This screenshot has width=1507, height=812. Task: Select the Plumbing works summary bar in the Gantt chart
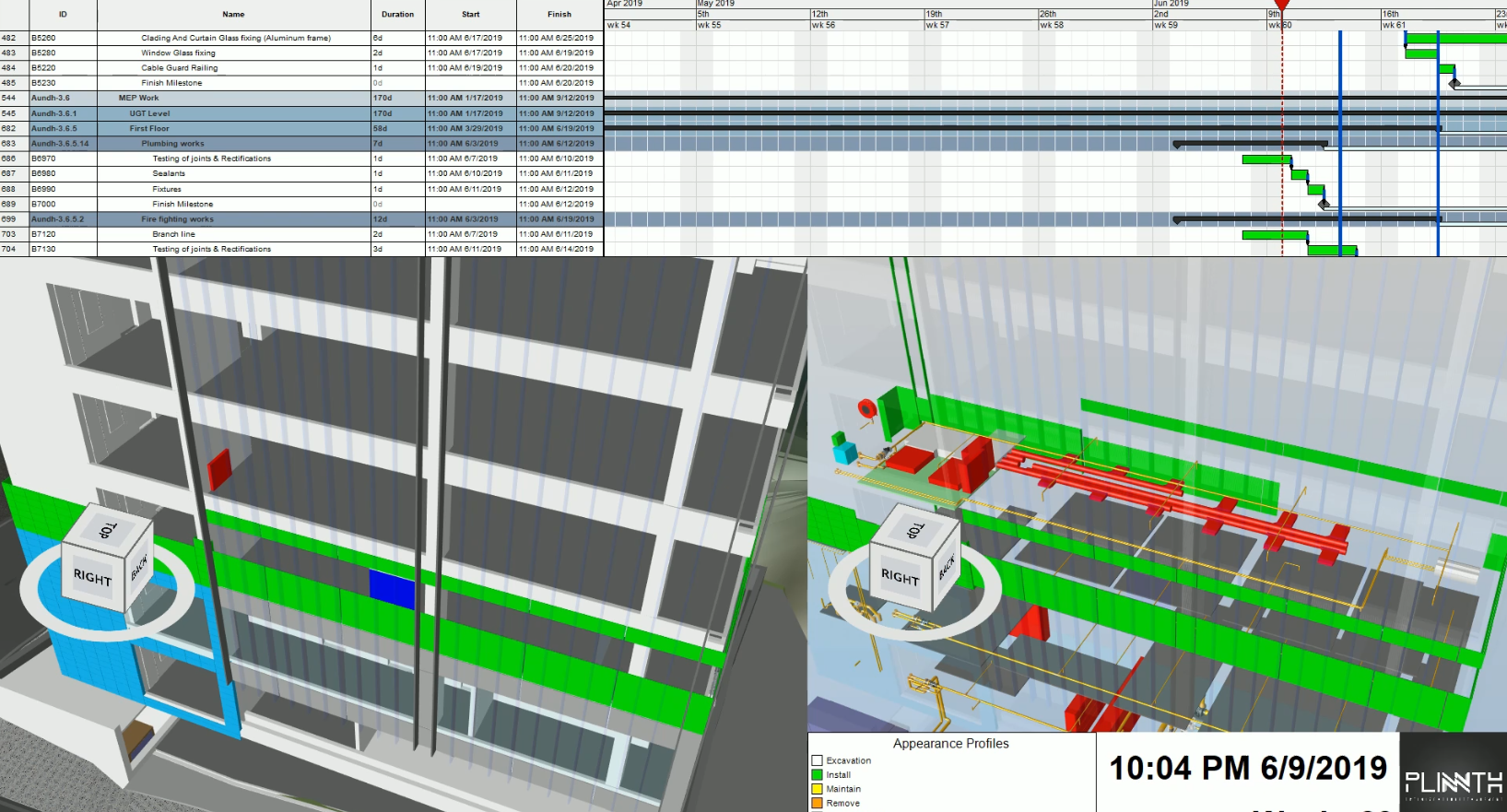pos(1251,144)
